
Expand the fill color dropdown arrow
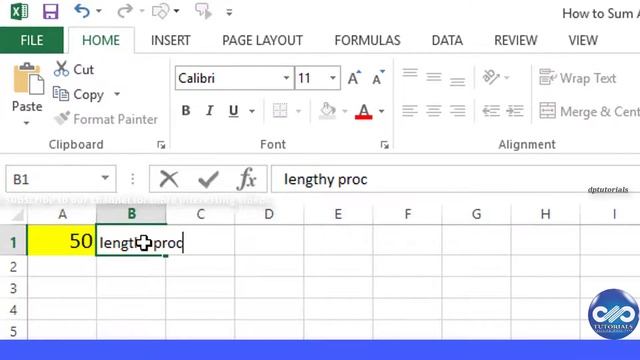(x=345, y=111)
